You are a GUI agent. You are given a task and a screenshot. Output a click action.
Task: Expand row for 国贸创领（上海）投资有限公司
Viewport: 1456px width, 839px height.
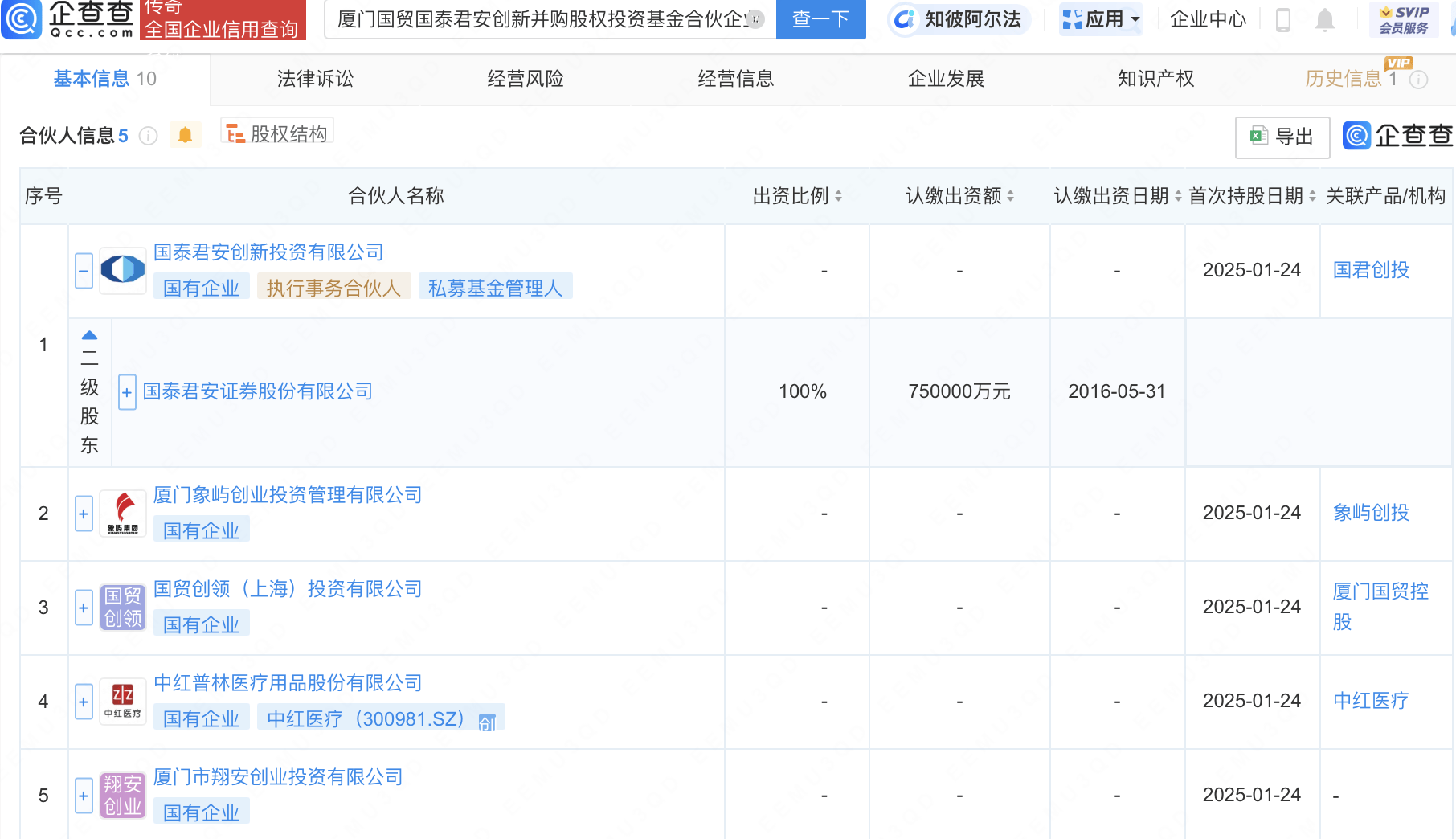(x=84, y=608)
